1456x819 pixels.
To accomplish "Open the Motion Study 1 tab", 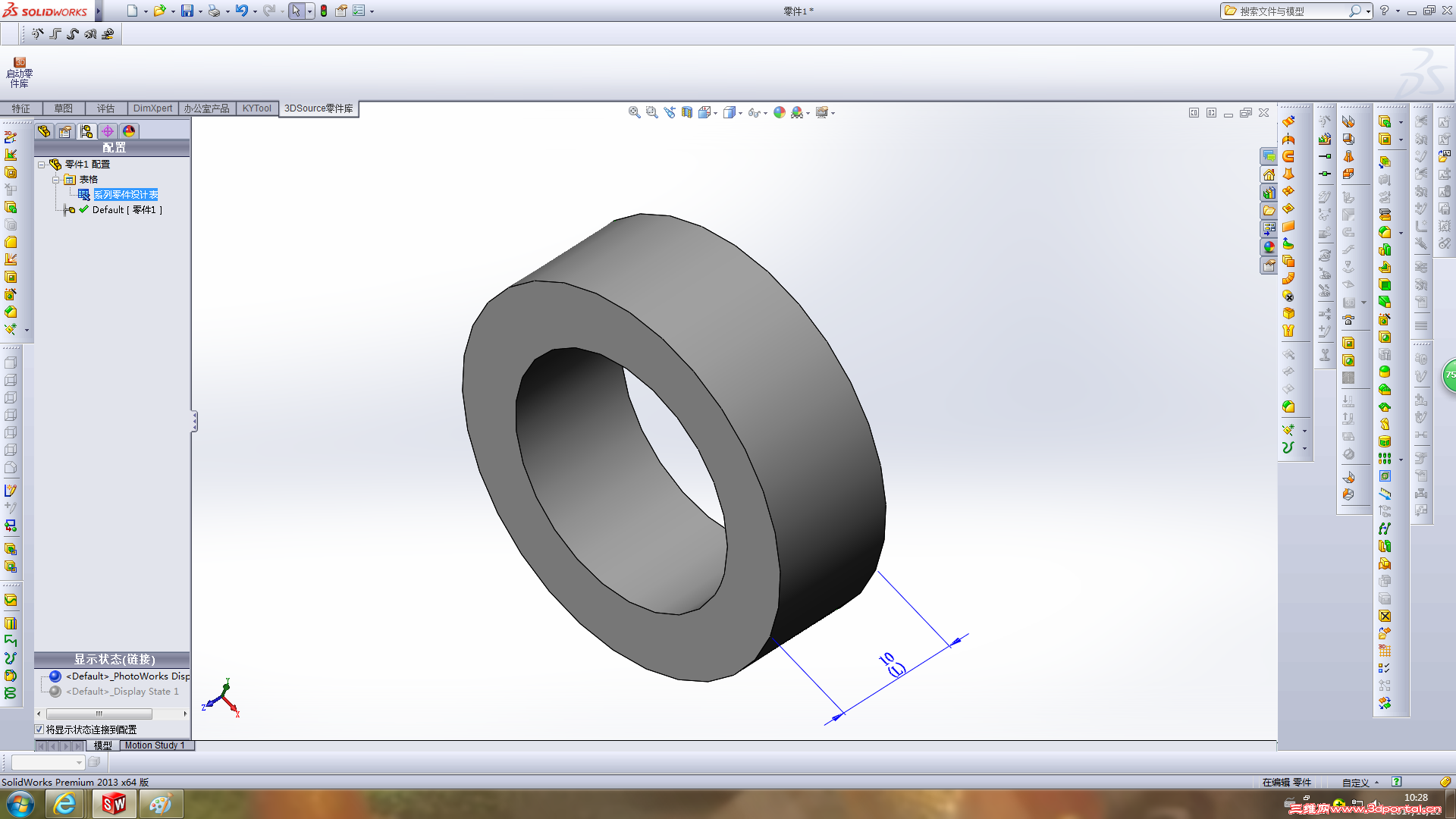I will coord(155,745).
